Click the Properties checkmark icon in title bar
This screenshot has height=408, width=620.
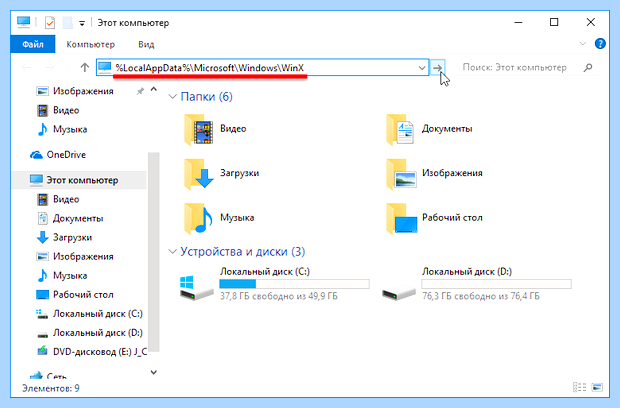point(50,23)
